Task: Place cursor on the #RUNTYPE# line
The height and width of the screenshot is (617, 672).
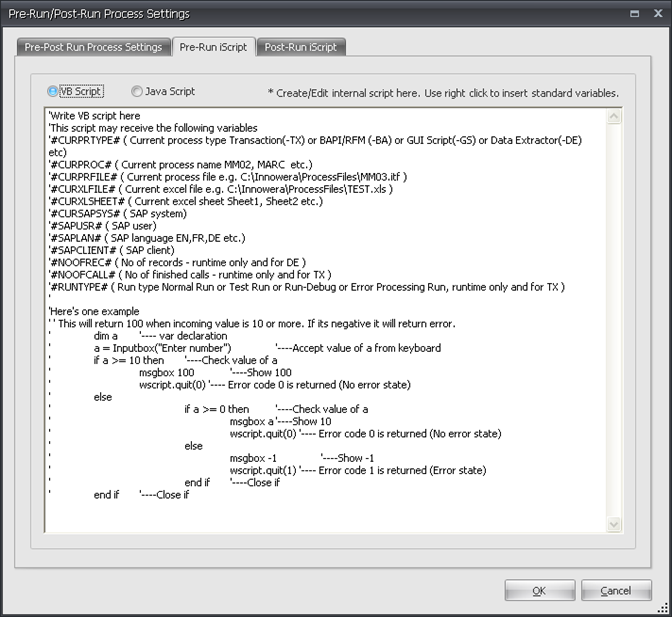Action: pos(300,286)
